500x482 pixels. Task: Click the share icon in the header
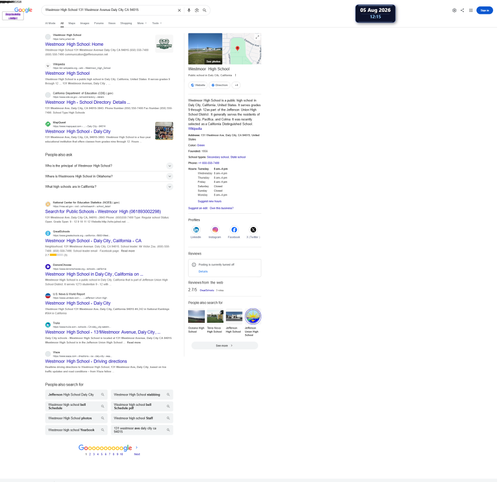pyautogui.click(x=462, y=10)
